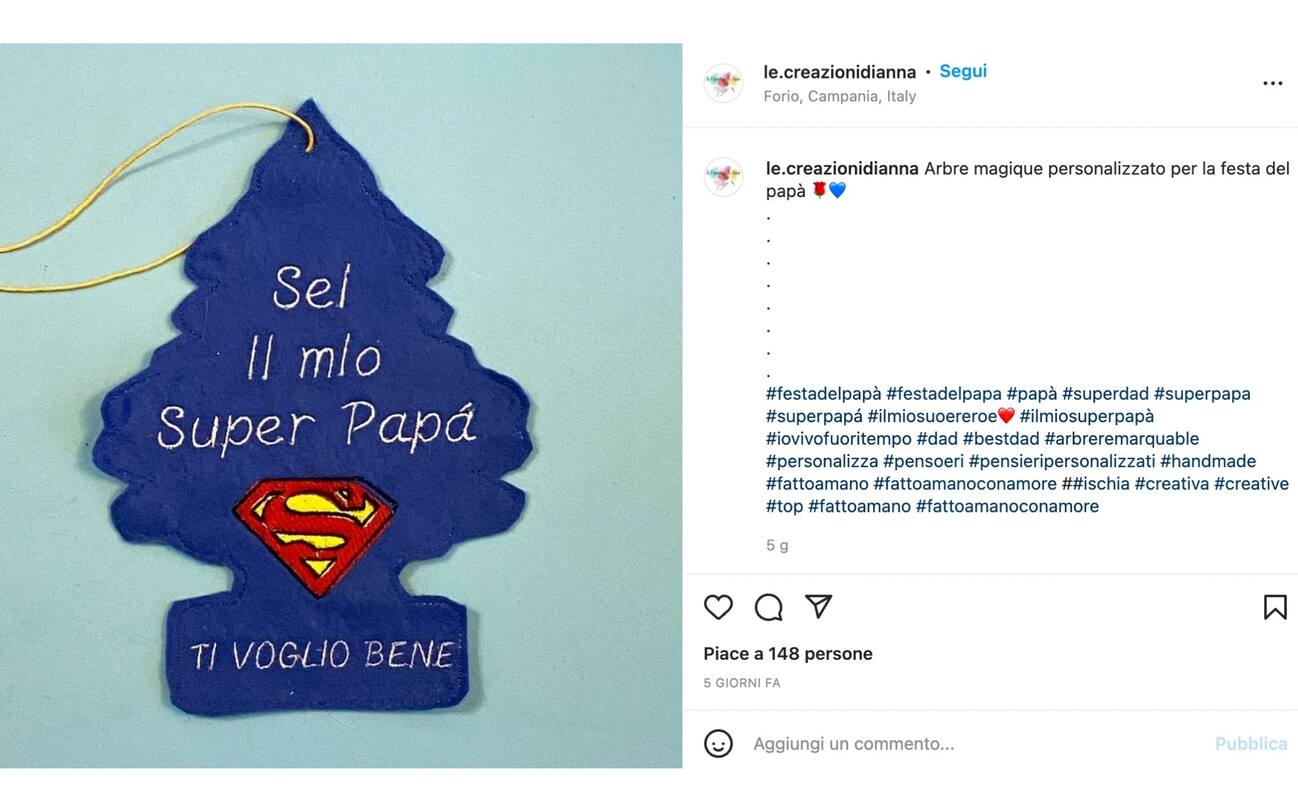Open post options with the three-dot menu
The image size is (1298, 812).
coord(1272,83)
